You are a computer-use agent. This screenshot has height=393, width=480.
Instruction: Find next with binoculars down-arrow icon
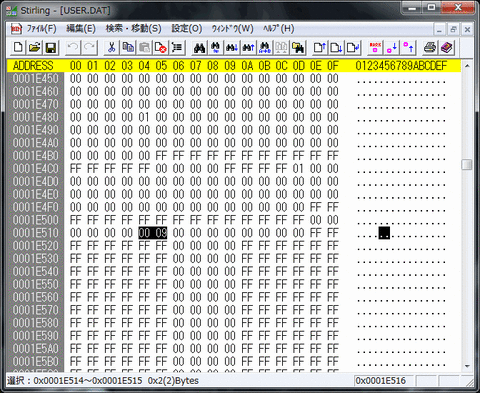tap(232, 48)
